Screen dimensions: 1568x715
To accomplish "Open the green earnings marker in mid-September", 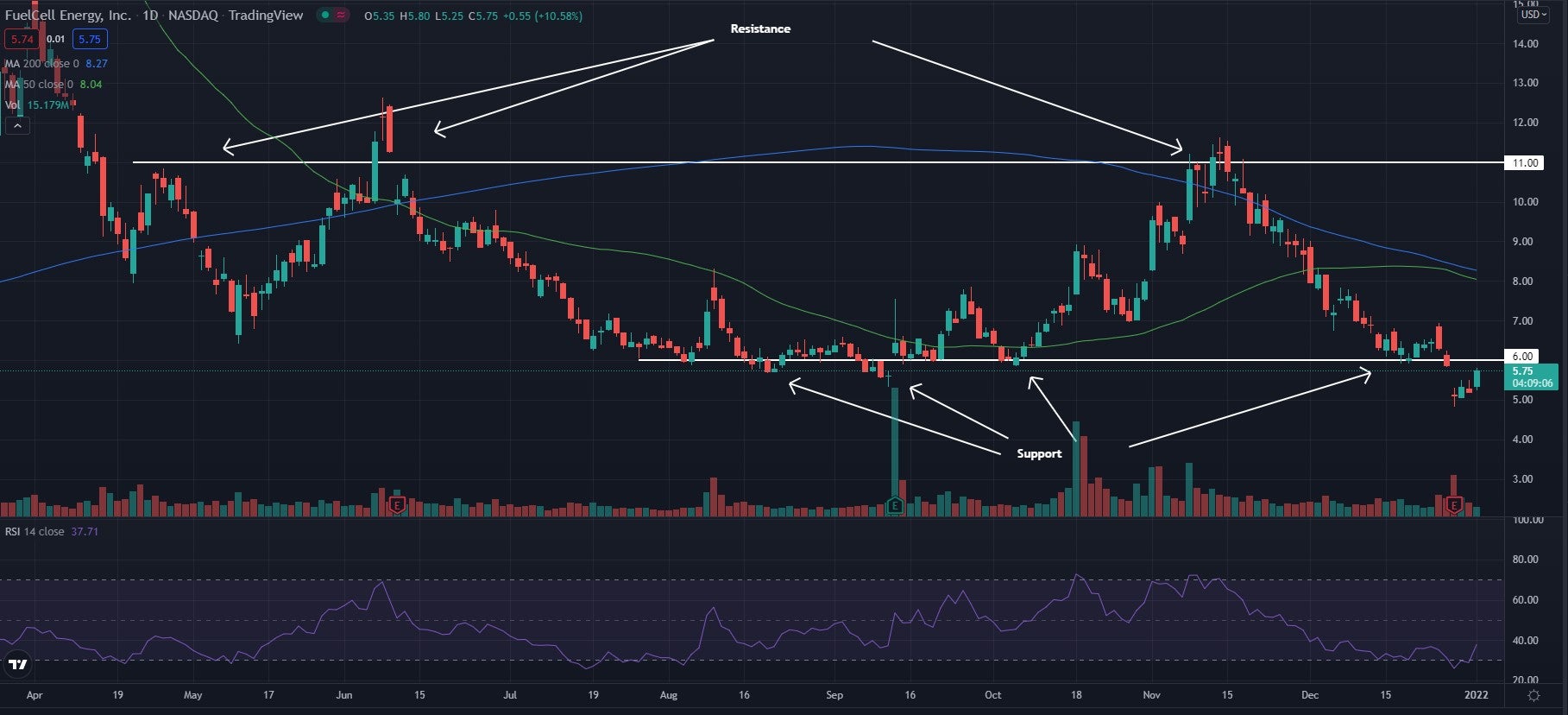I will [x=895, y=505].
